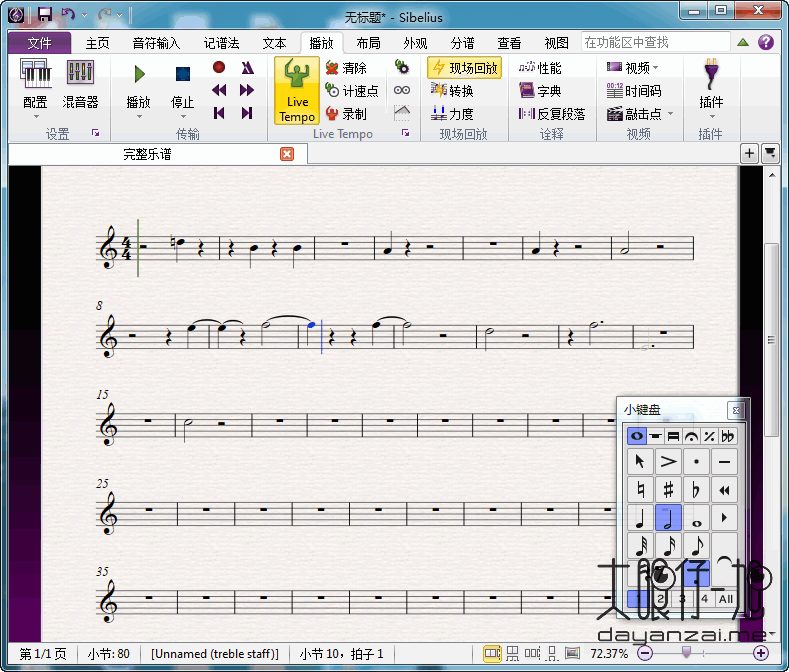
Task: Open the 混音器 mixer
Action: coord(80,73)
